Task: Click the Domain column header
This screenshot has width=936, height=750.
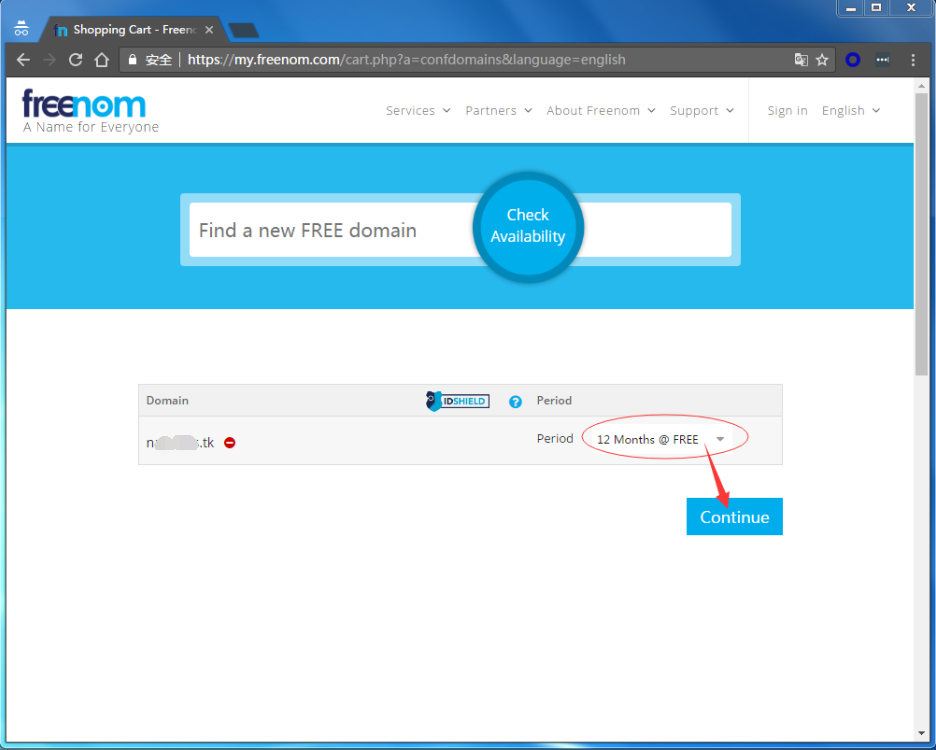Action: pos(167,401)
